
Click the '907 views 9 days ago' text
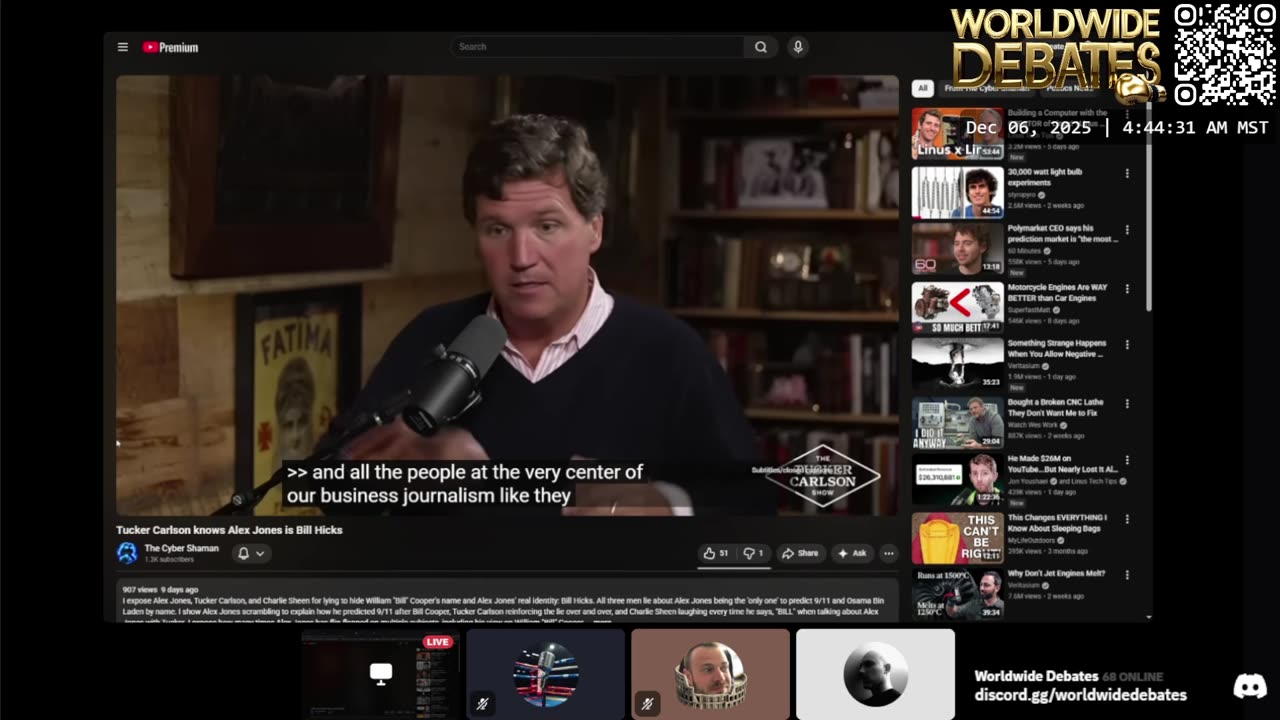click(x=160, y=590)
